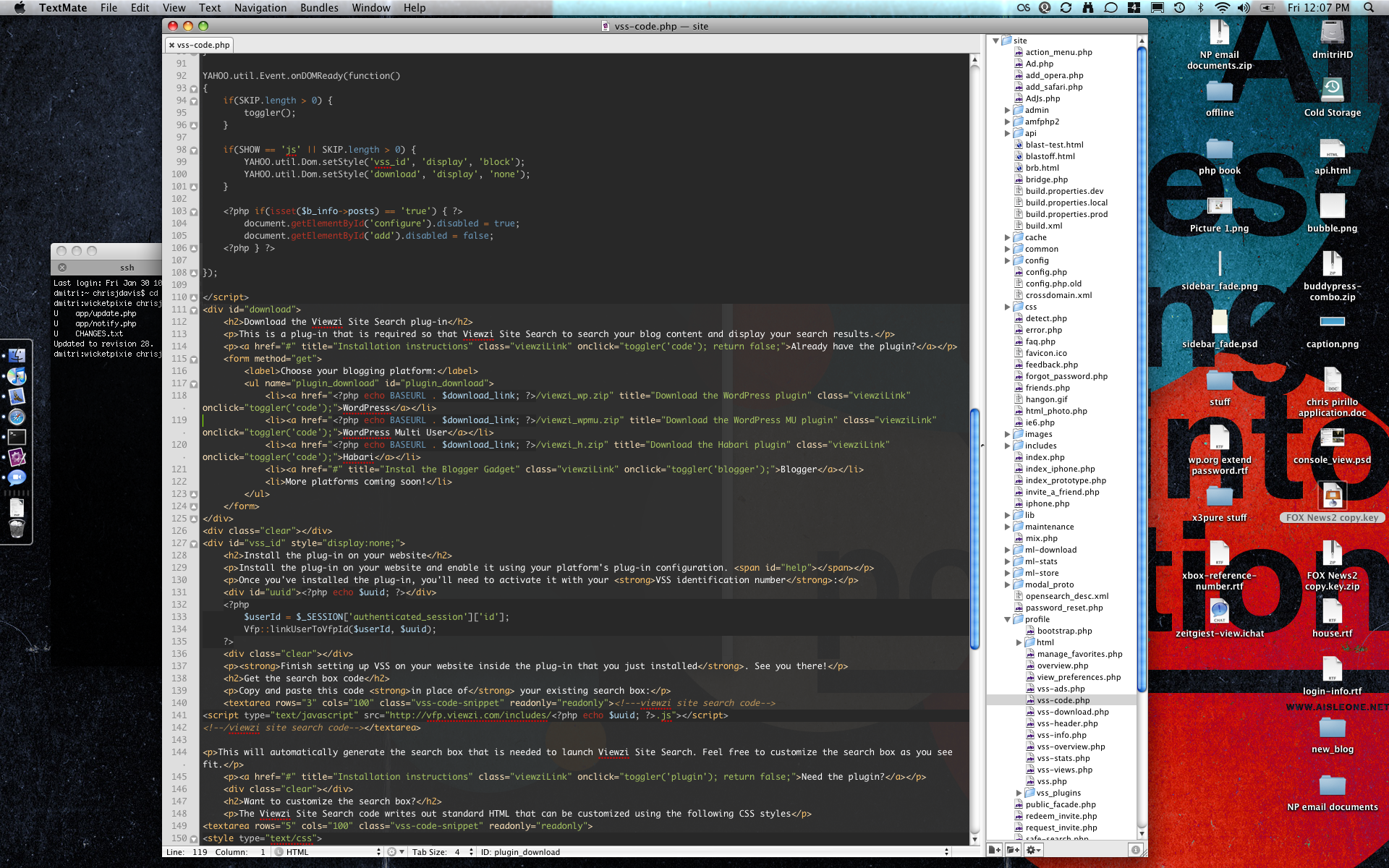Click the new file button in project drawer

click(x=995, y=850)
